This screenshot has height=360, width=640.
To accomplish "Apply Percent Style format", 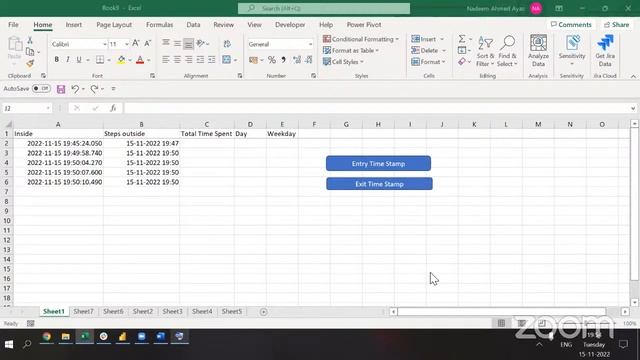I will [x=272, y=60].
